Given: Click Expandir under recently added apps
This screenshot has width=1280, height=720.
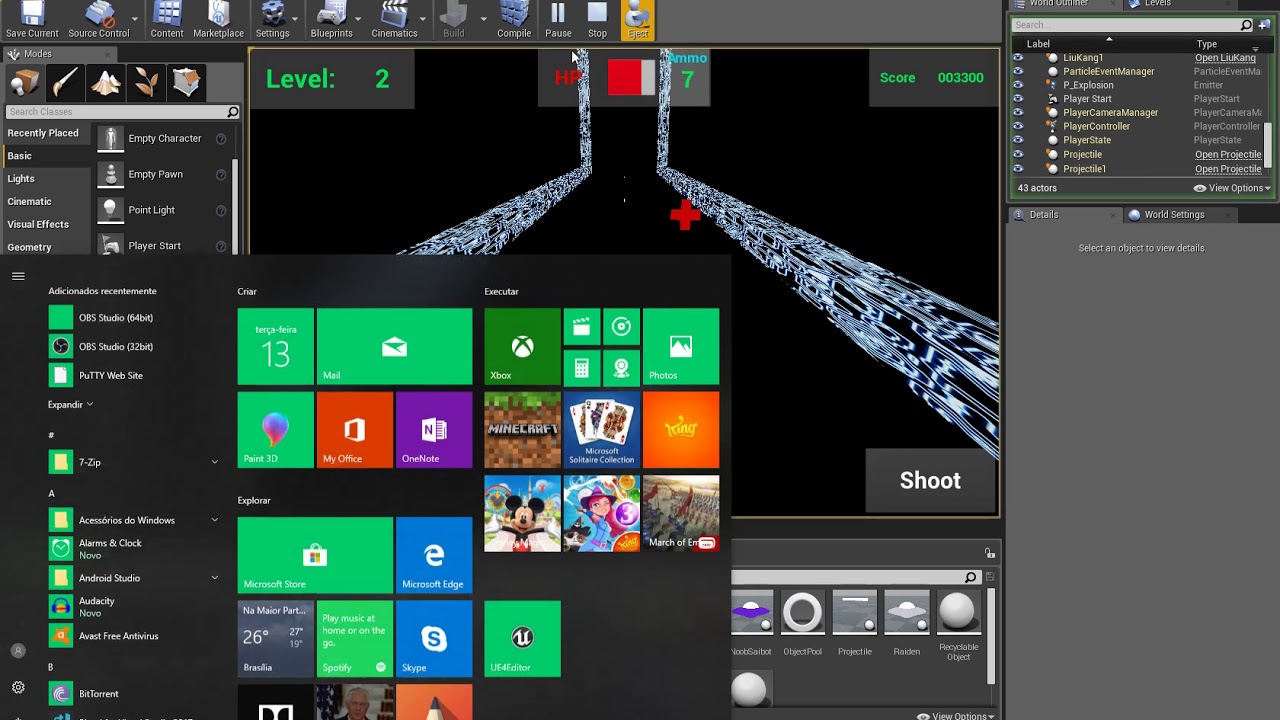Looking at the screenshot, I should coord(70,404).
